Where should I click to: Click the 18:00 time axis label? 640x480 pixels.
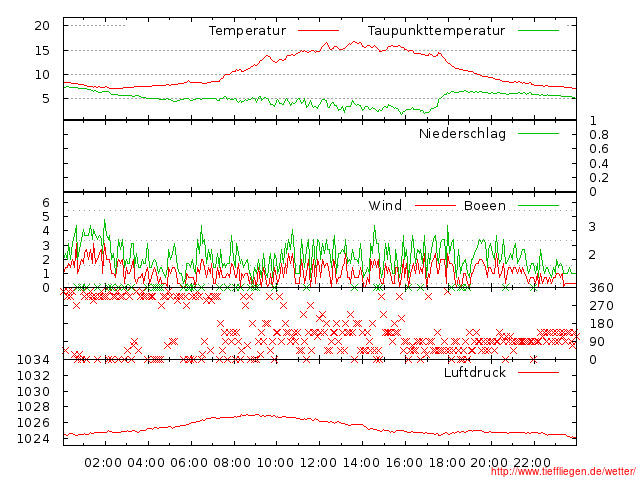pyautogui.click(x=447, y=463)
